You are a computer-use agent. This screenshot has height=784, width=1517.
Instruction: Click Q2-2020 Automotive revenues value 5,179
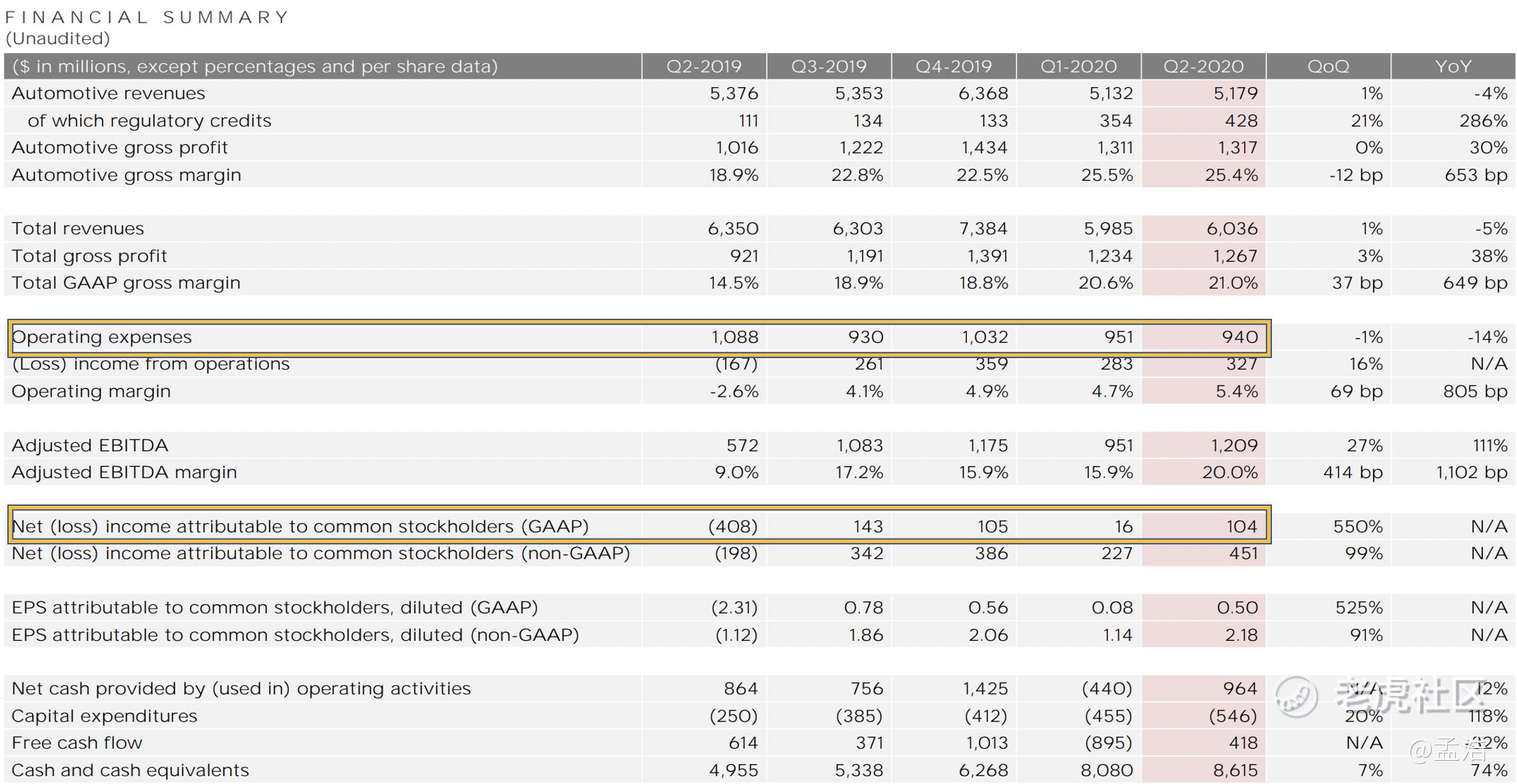click(x=1235, y=93)
